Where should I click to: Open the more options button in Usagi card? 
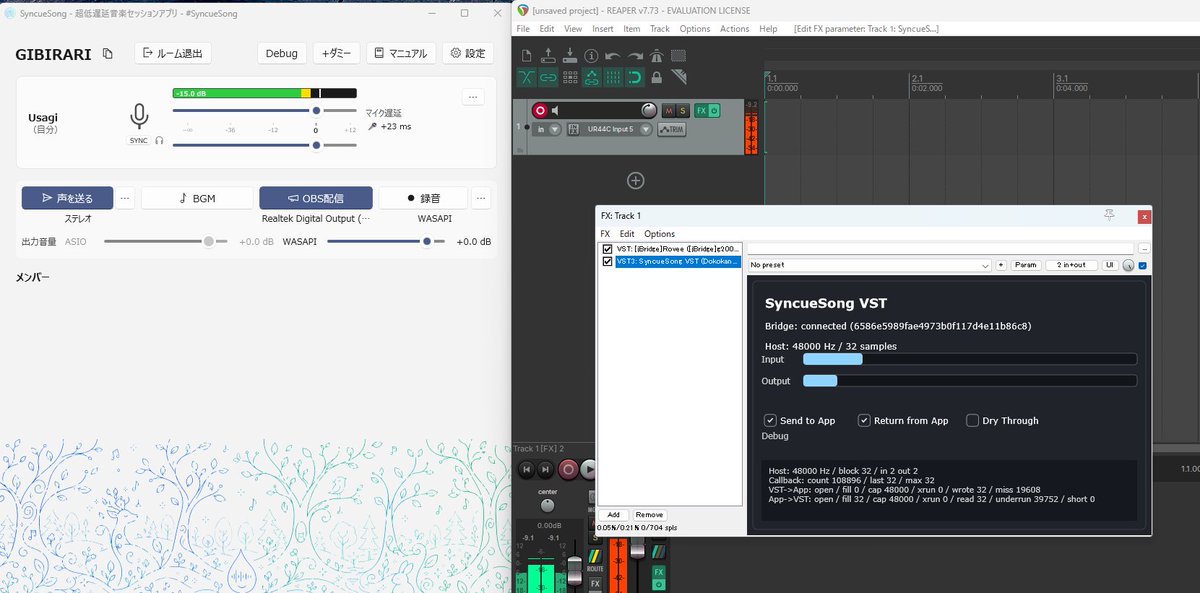coord(473,97)
